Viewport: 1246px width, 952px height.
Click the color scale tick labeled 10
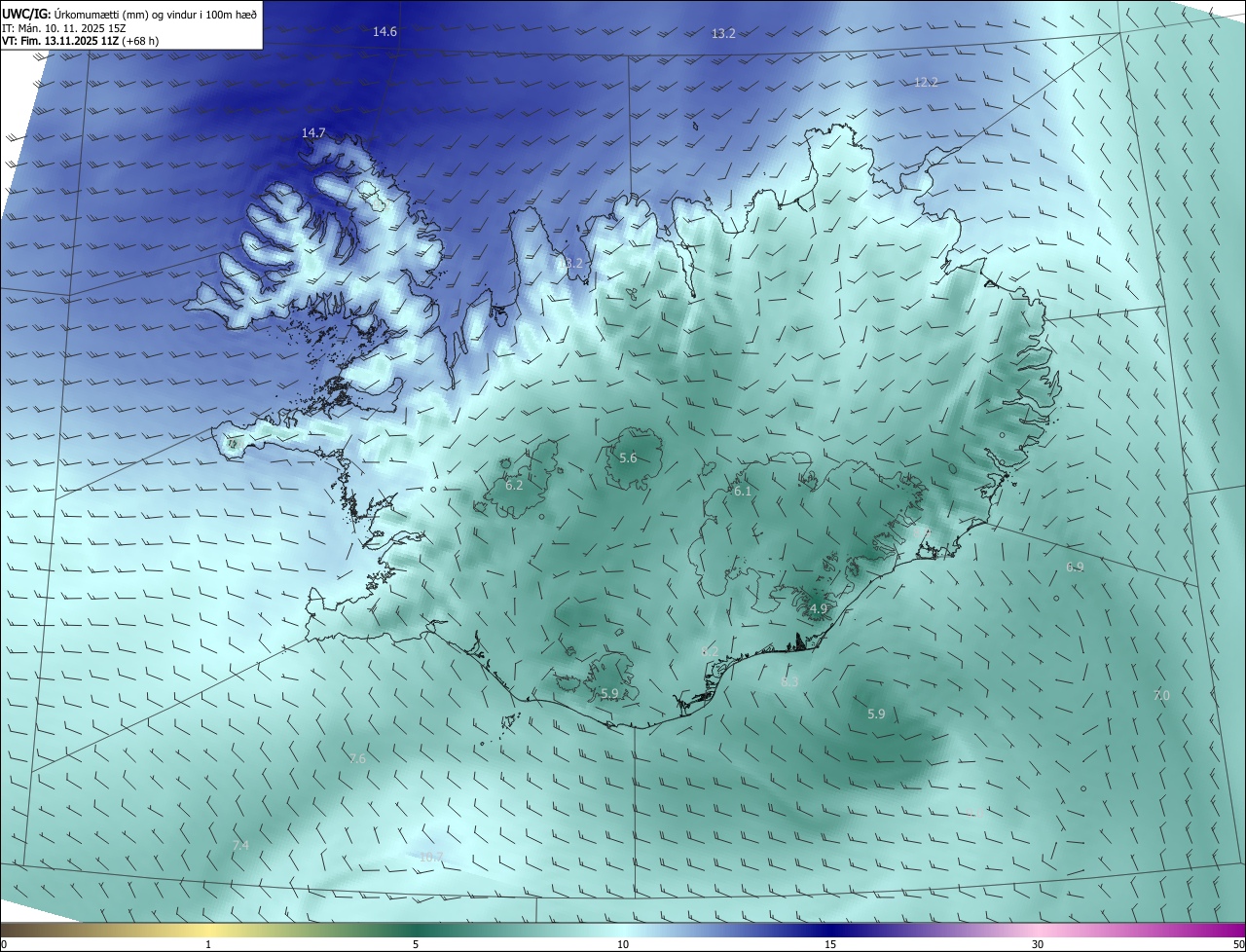(x=623, y=944)
